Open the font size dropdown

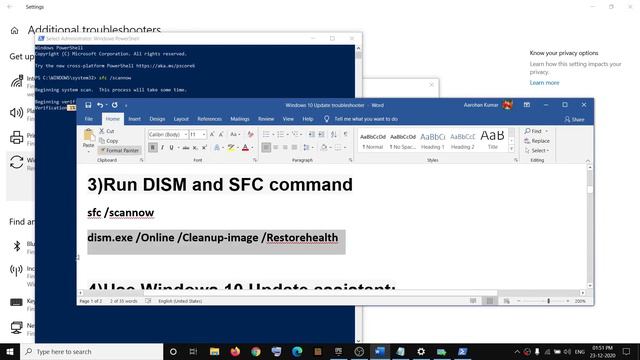[204, 134]
